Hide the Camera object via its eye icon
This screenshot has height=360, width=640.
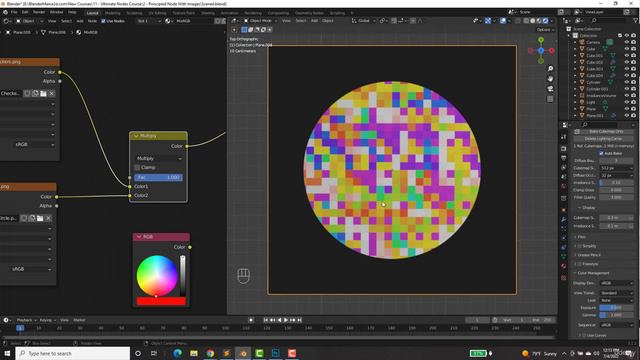[x=627, y=42]
